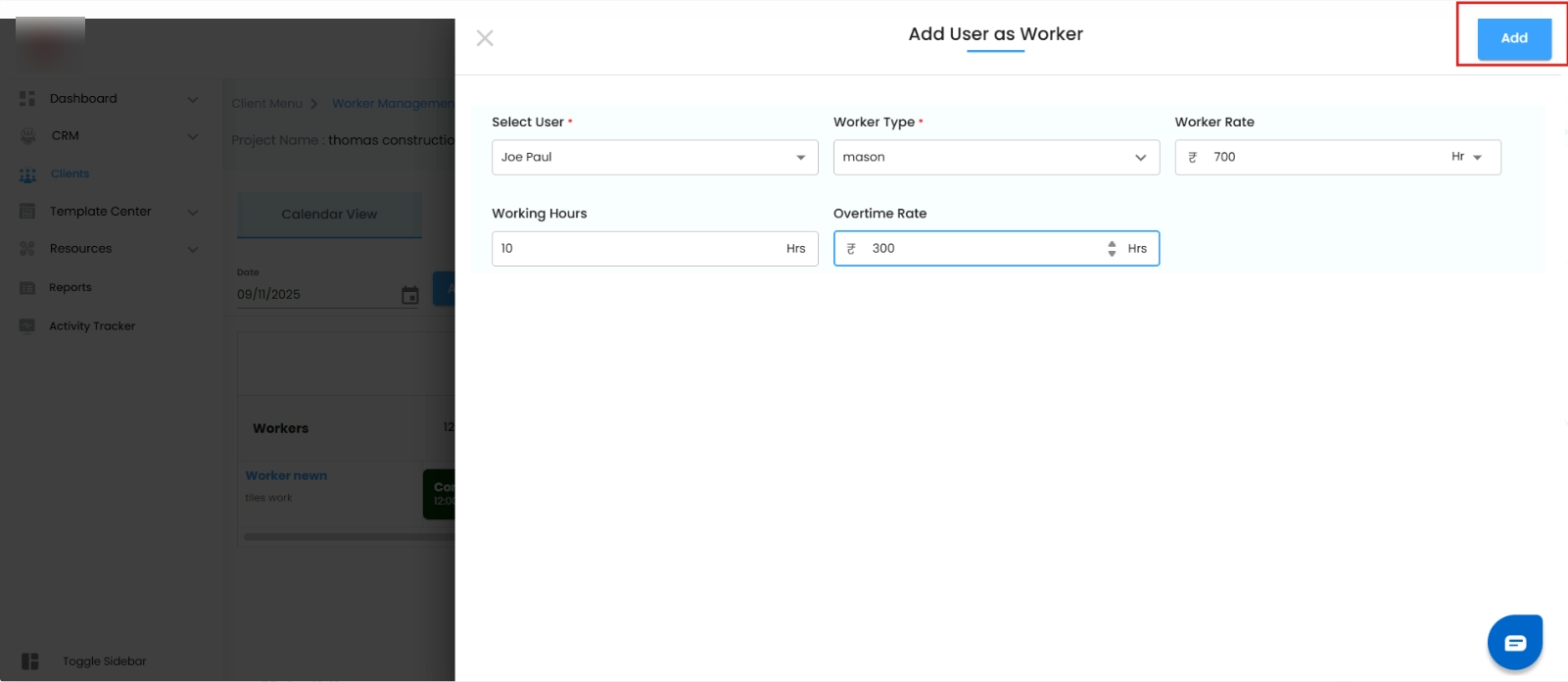The width and height of the screenshot is (1568, 682).
Task: Open the Select User dropdown showing Joe Paul
Action: 654,157
